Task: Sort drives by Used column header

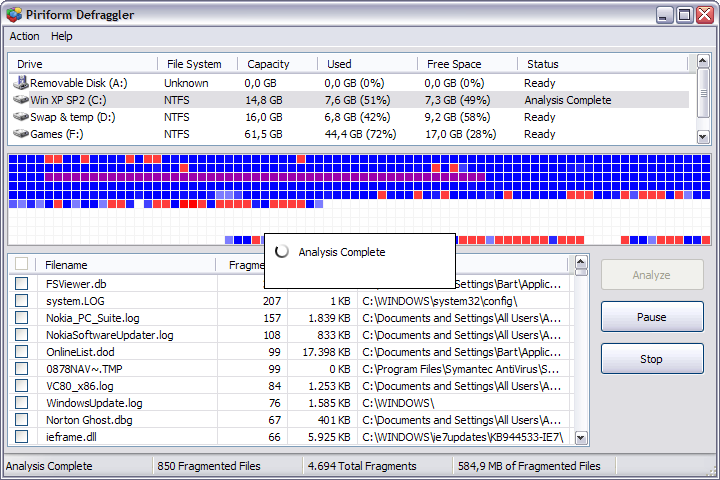Action: coord(367,64)
